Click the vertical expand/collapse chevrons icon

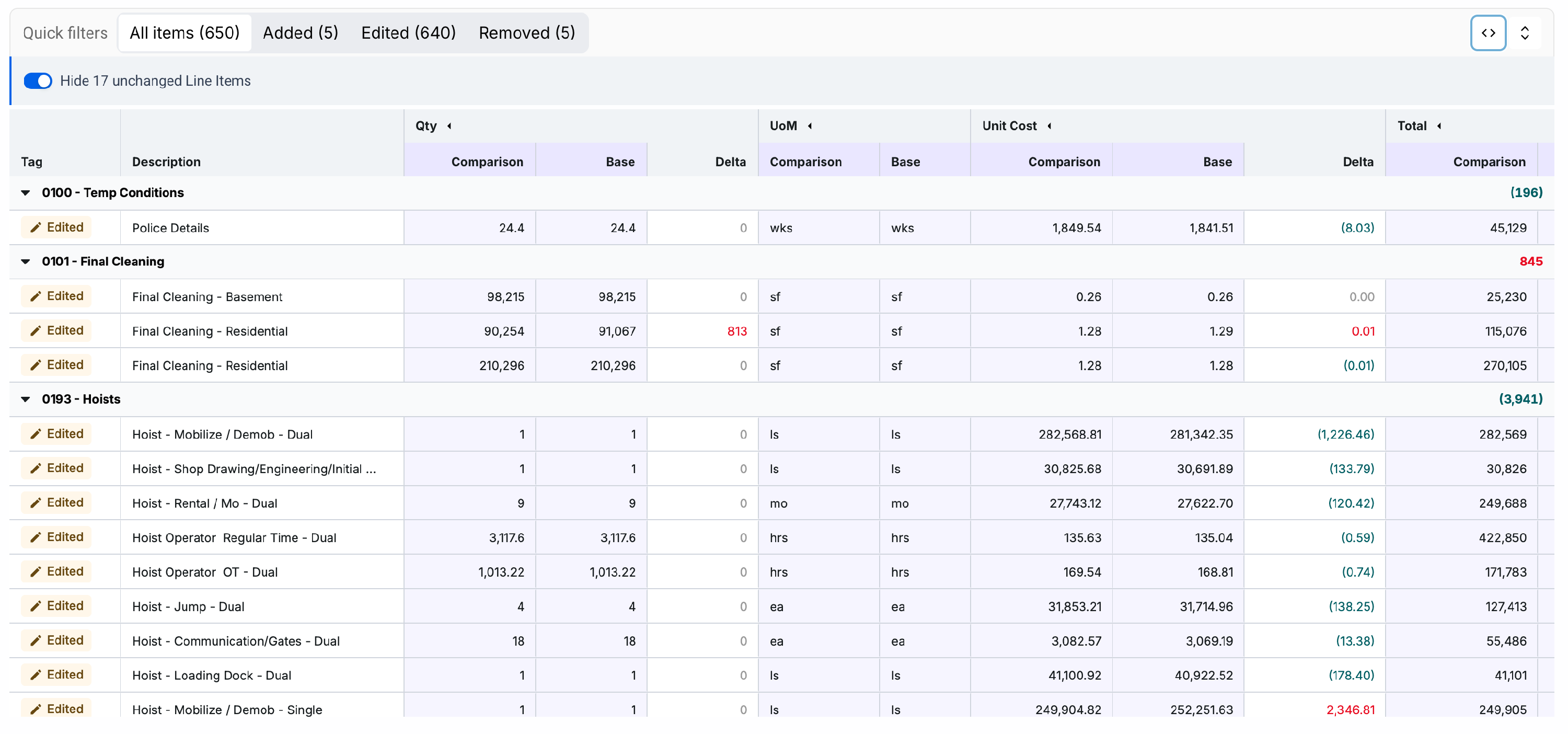click(x=1524, y=33)
